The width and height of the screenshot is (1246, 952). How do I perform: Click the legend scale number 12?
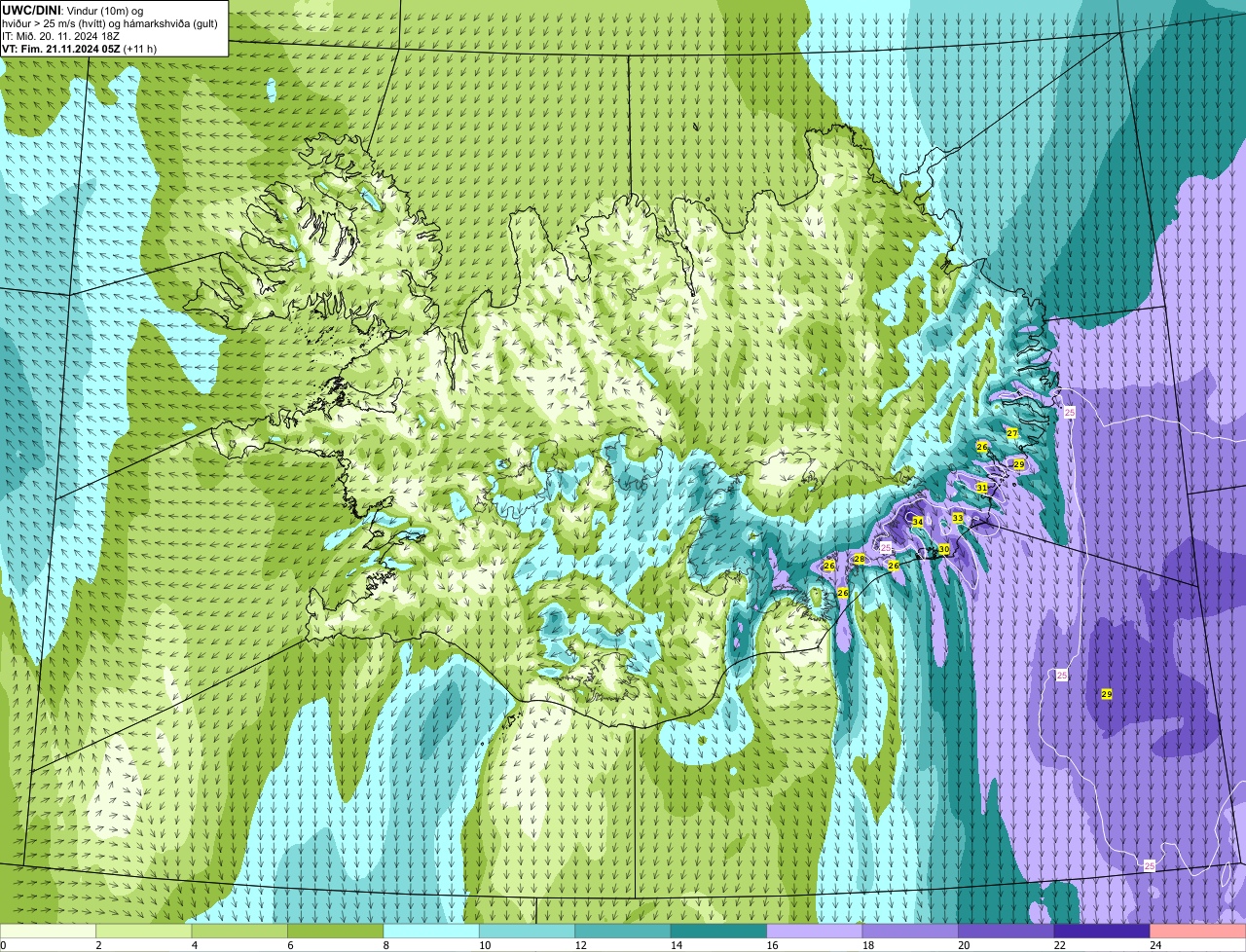click(579, 945)
